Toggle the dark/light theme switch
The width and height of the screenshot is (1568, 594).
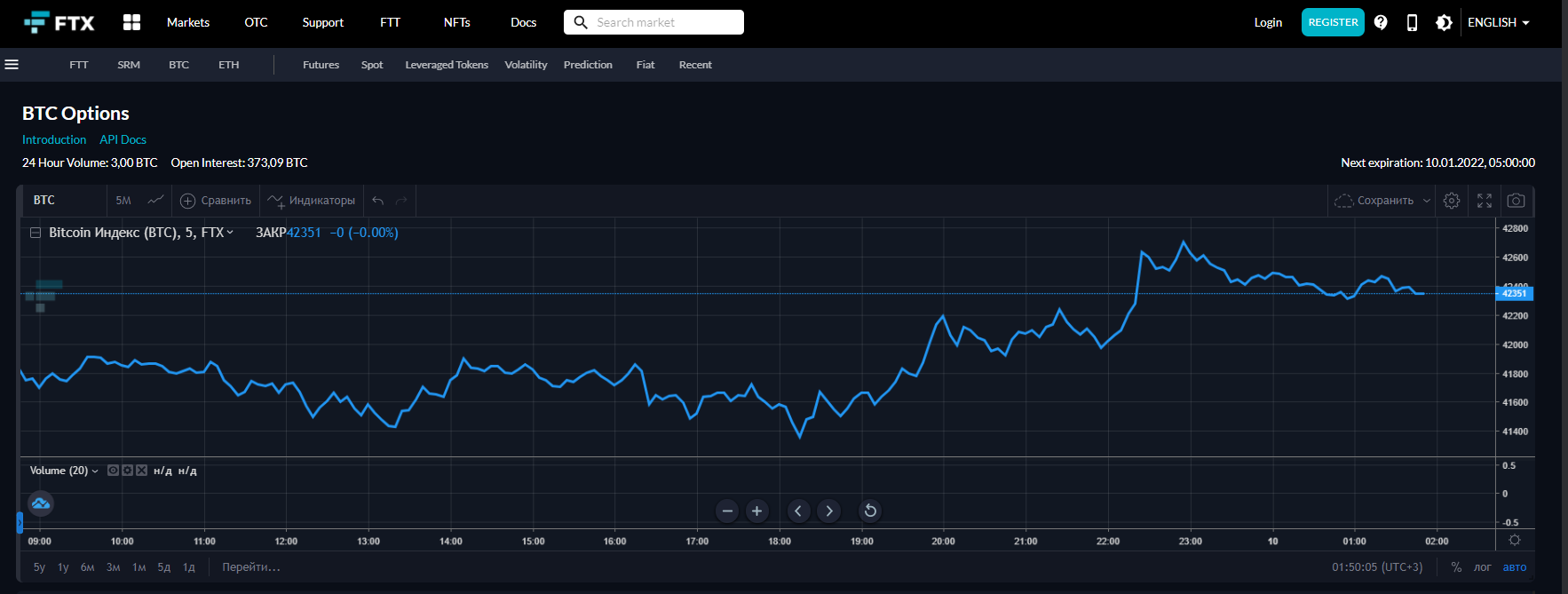1444,22
